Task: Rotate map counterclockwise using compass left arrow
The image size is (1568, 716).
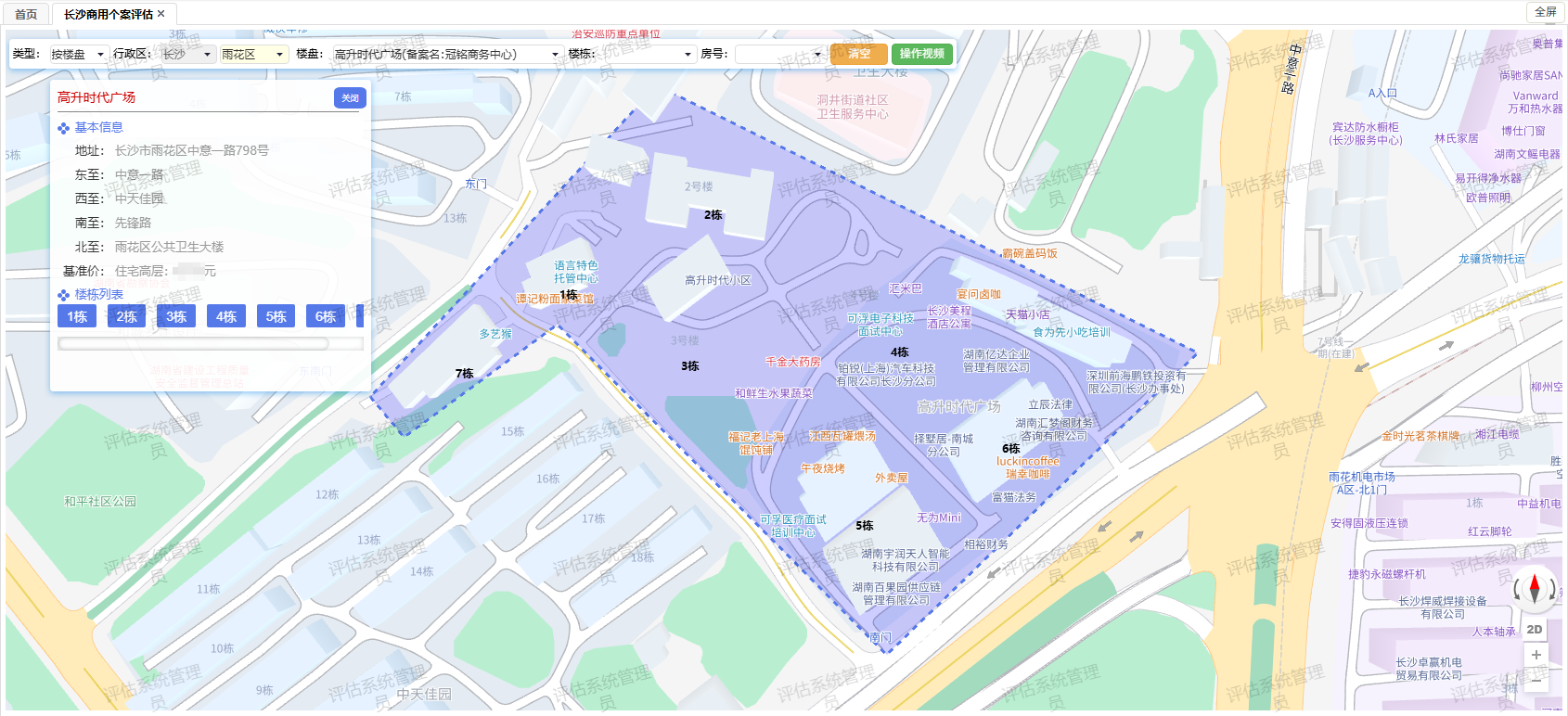Action: [x=1519, y=589]
